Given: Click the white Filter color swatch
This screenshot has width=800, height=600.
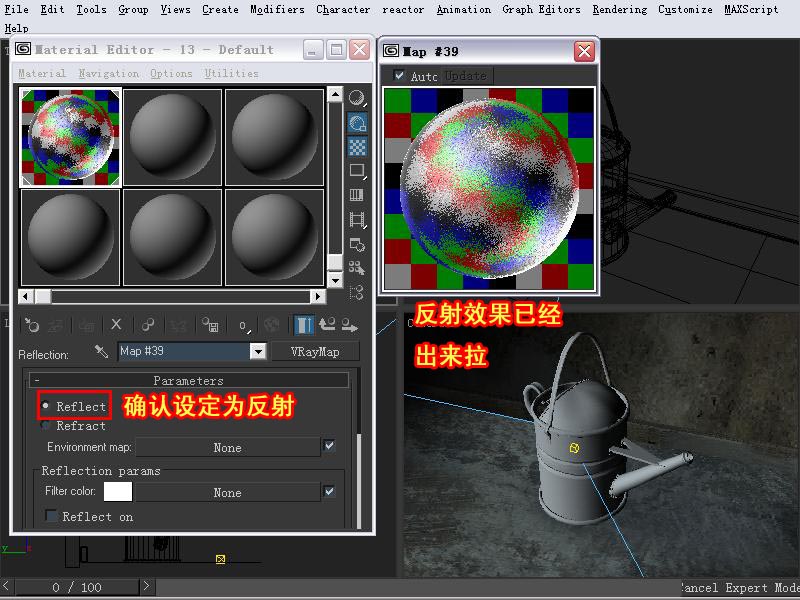Looking at the screenshot, I should (x=118, y=491).
